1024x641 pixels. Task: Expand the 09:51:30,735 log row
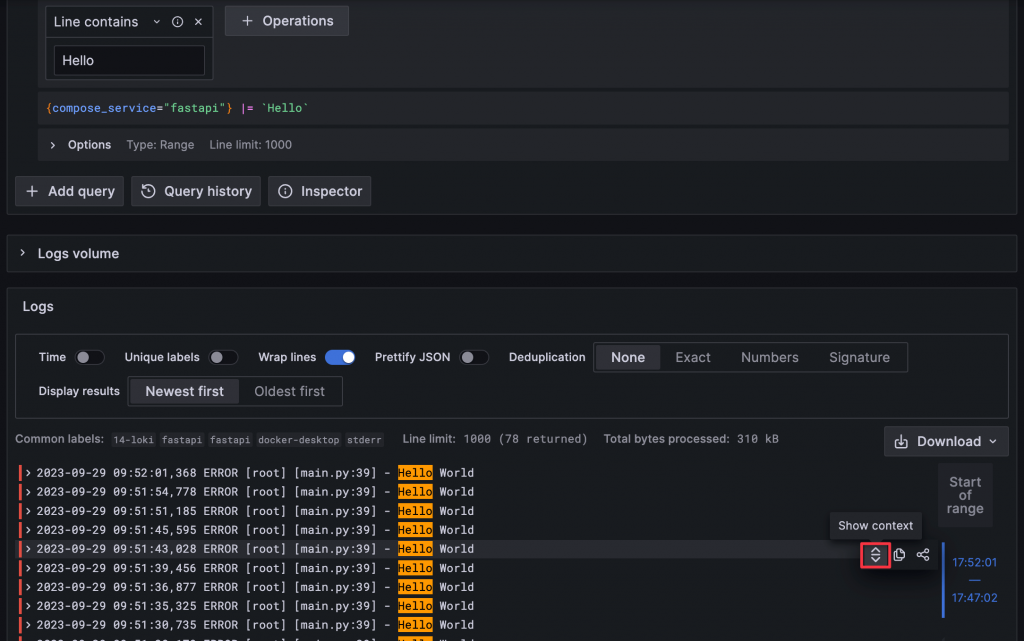28,625
